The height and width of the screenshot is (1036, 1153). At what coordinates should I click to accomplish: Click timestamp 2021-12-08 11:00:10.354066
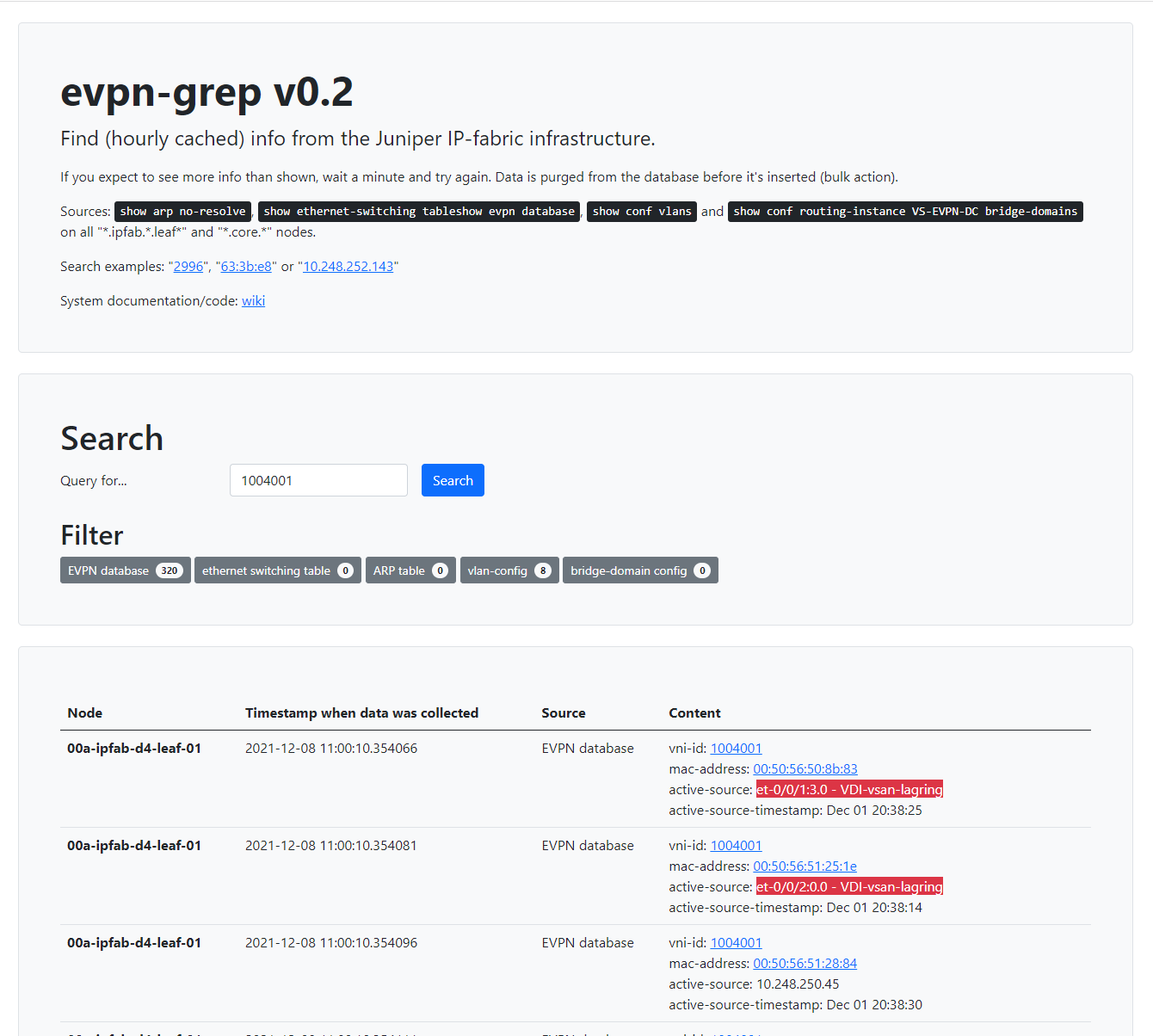click(331, 749)
